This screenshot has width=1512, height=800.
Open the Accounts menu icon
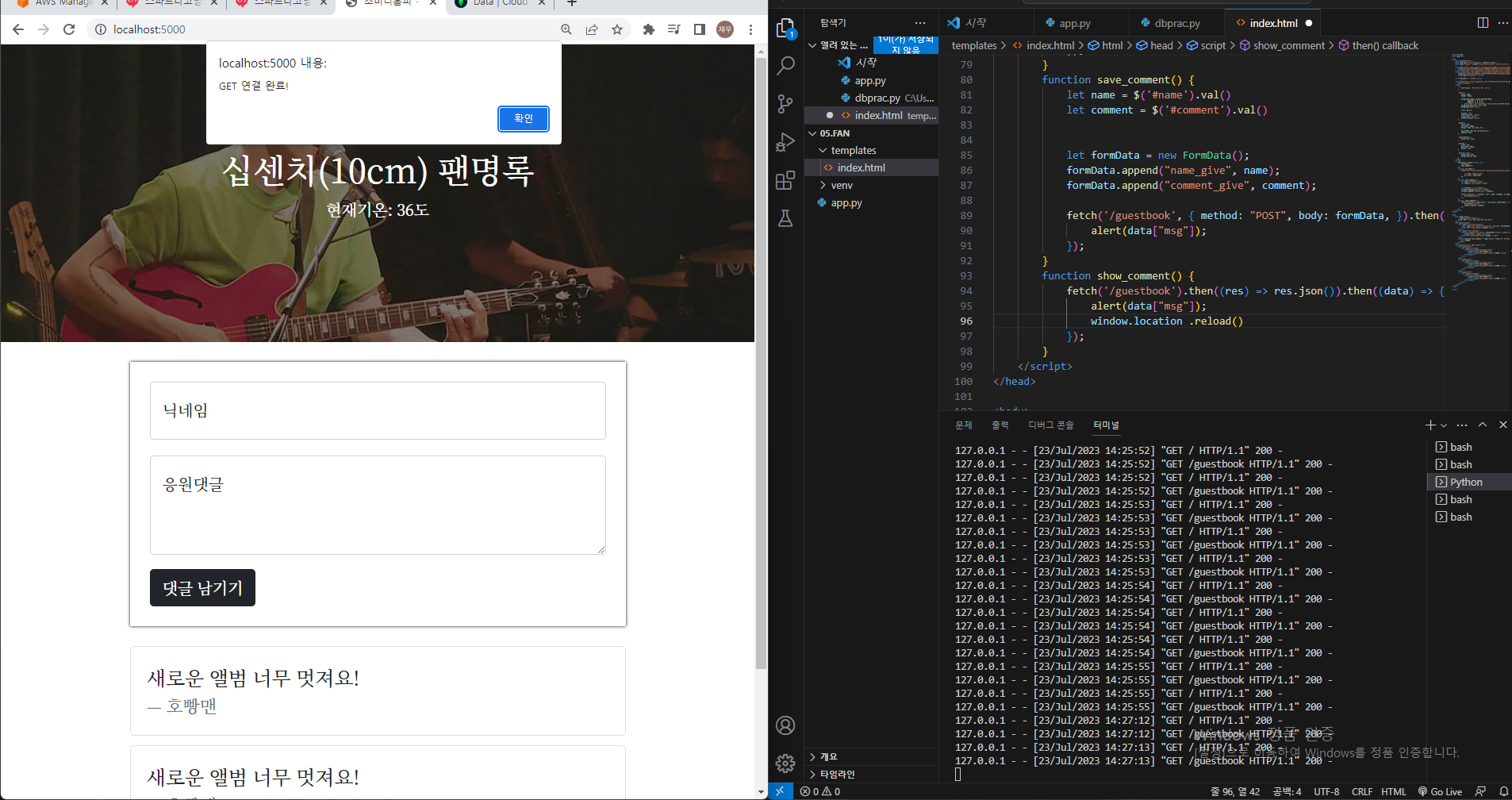[x=785, y=725]
